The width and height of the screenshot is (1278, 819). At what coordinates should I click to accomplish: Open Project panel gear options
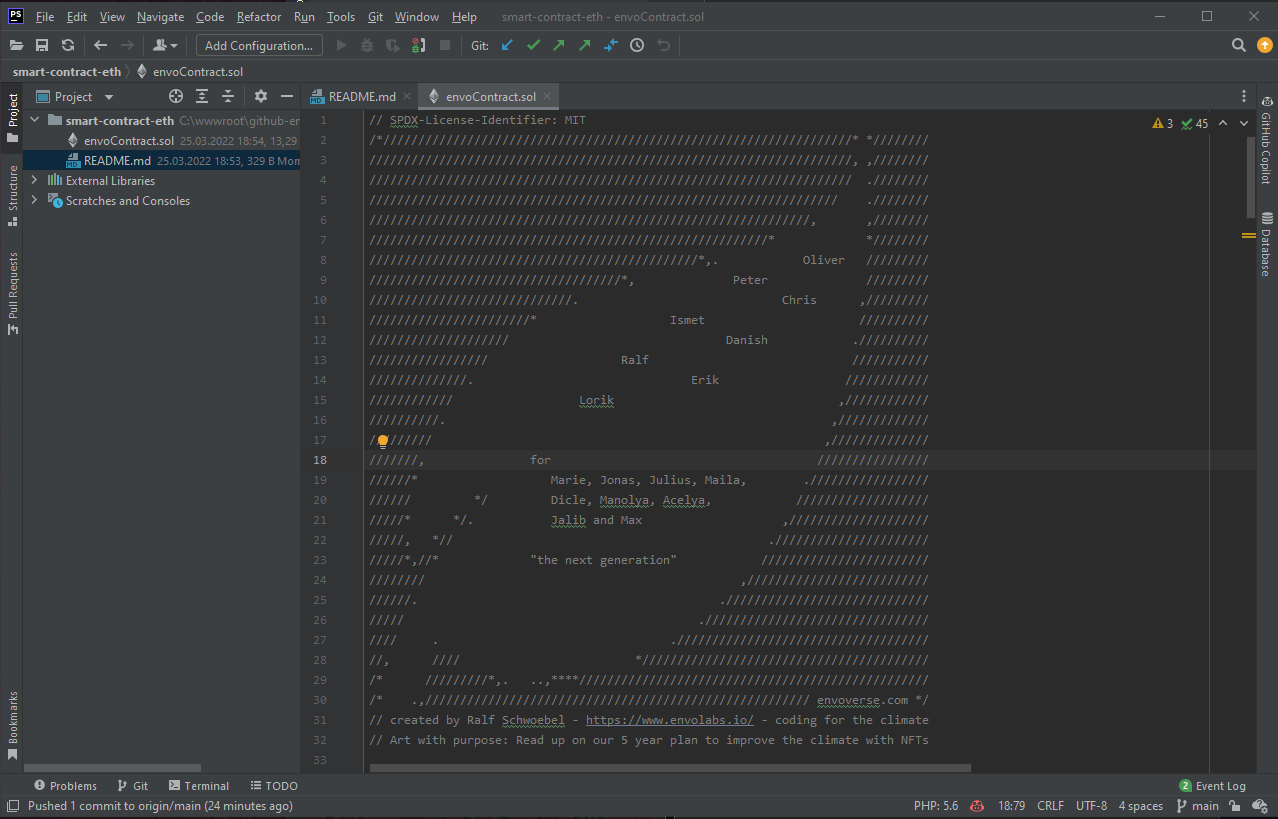tap(261, 96)
